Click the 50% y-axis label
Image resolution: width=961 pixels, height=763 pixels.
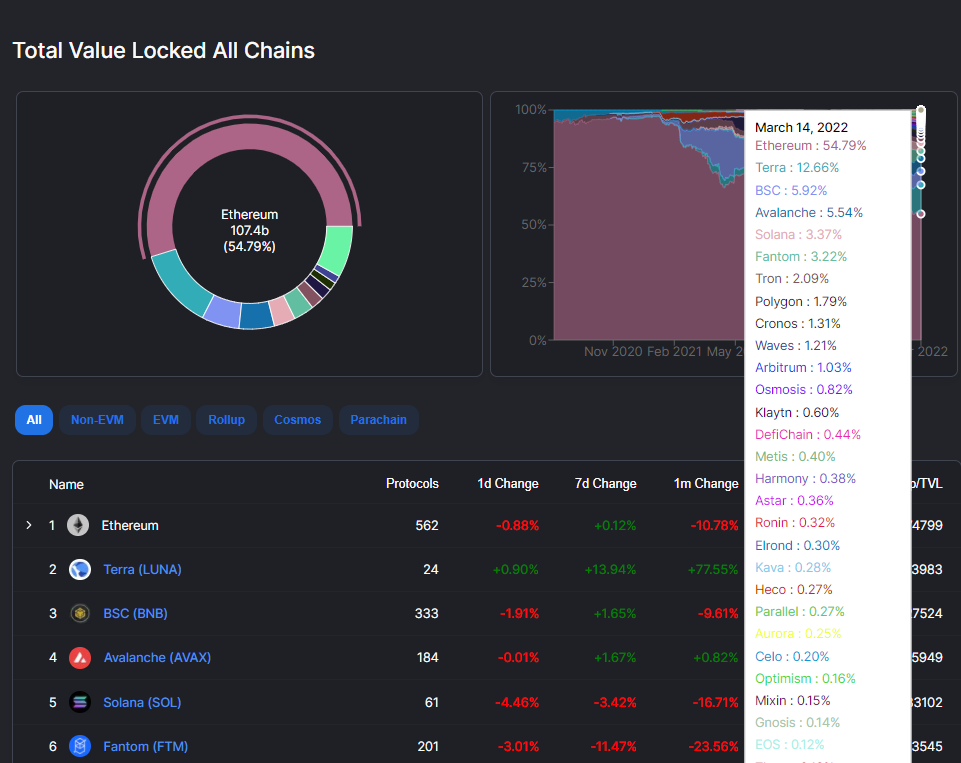(x=534, y=224)
